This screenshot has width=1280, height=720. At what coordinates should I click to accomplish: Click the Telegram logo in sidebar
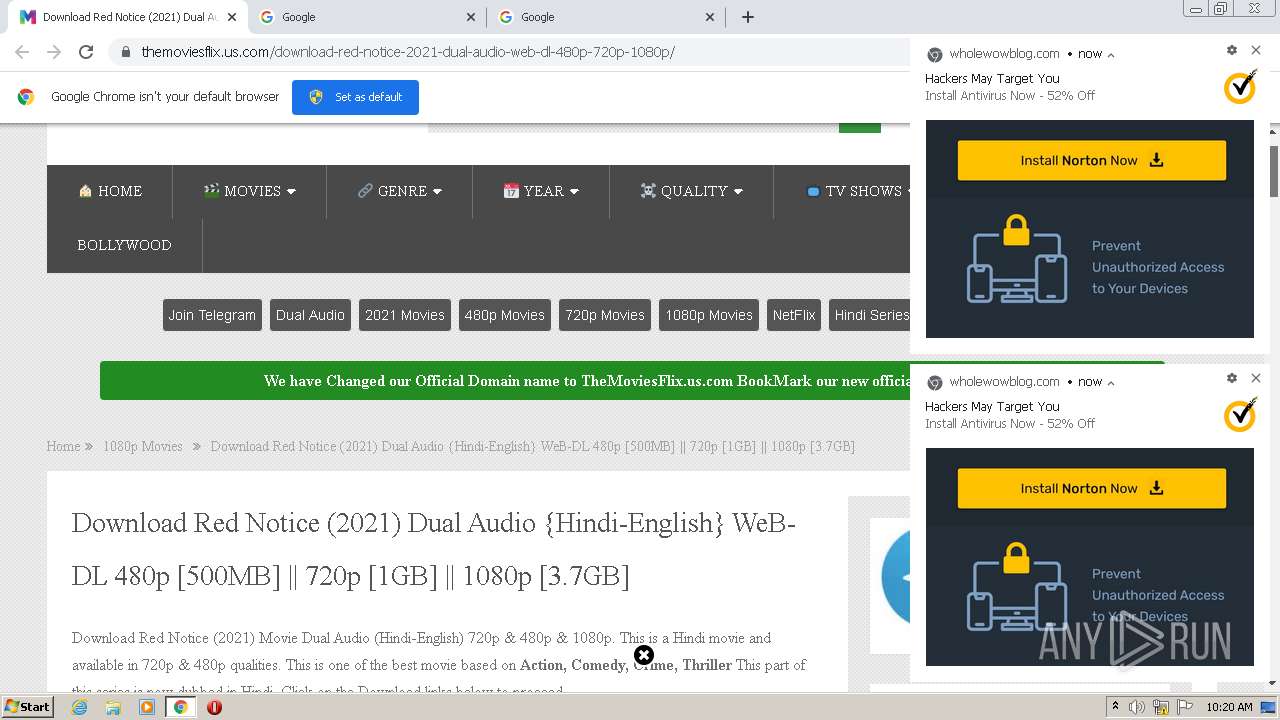(x=896, y=578)
